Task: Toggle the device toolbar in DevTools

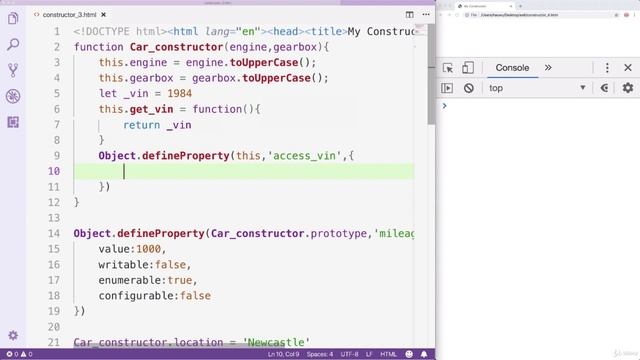Action: click(x=468, y=68)
